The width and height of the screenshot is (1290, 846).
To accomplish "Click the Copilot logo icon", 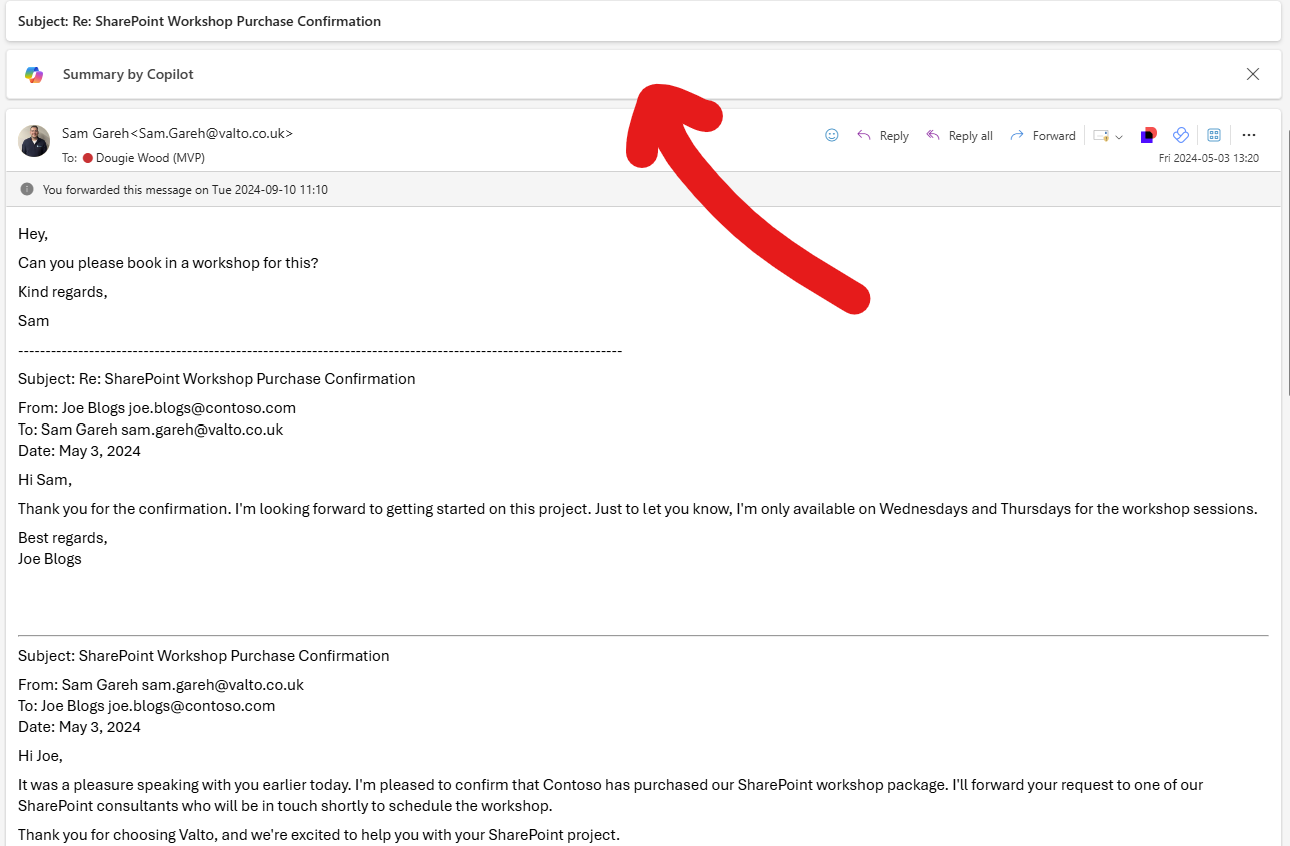I will pos(34,75).
